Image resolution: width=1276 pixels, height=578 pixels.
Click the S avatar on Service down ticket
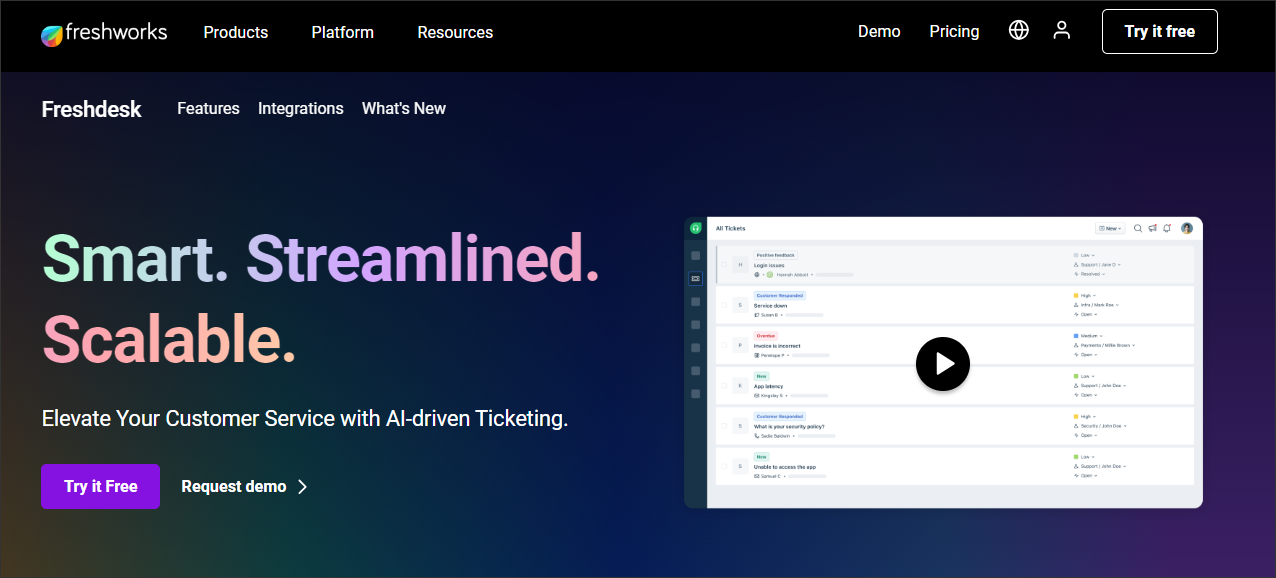point(740,305)
